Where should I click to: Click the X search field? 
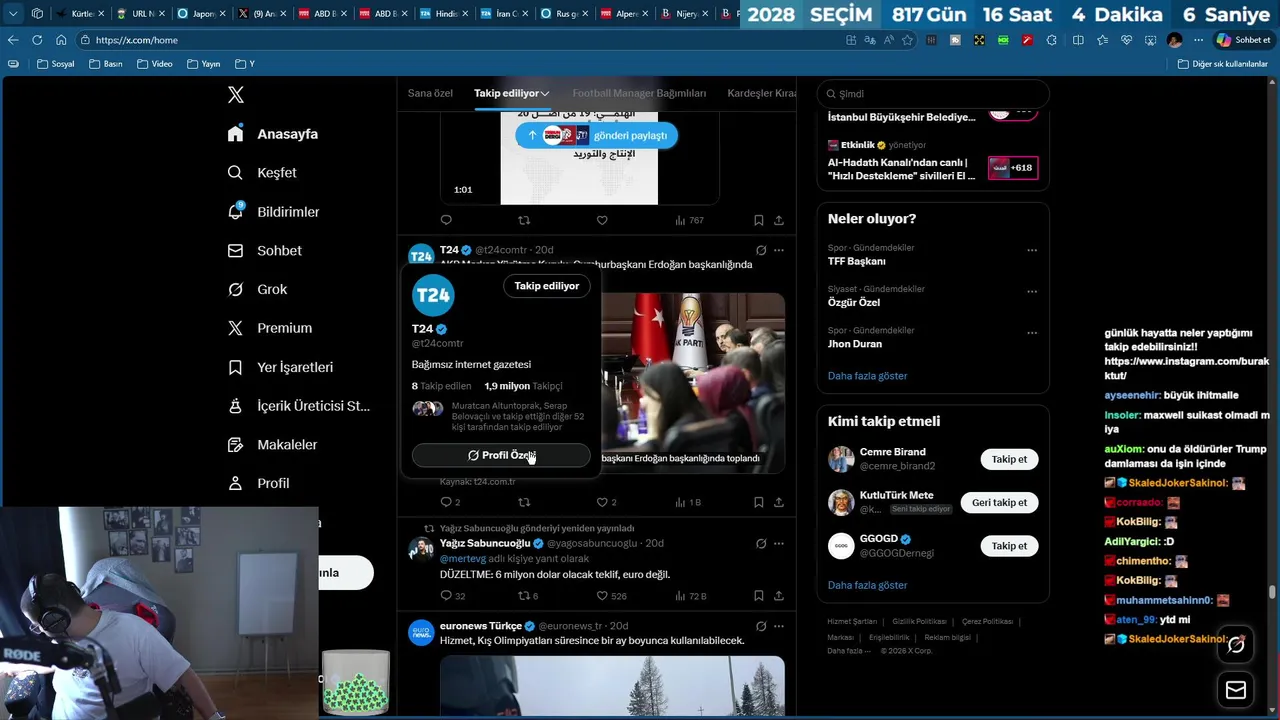pos(933,94)
